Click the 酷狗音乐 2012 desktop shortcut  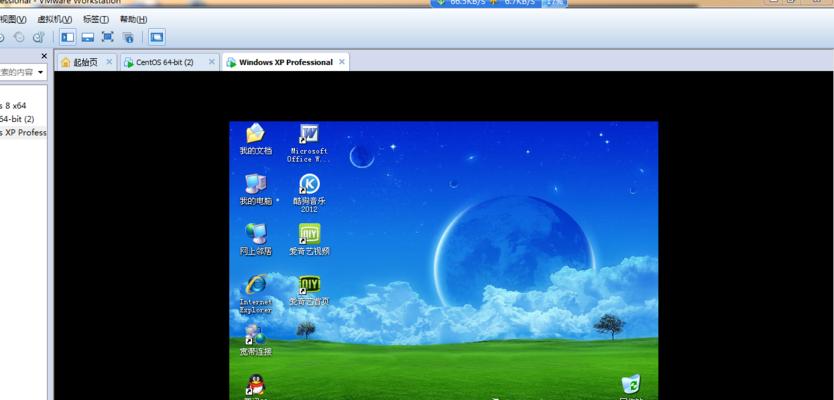(309, 194)
